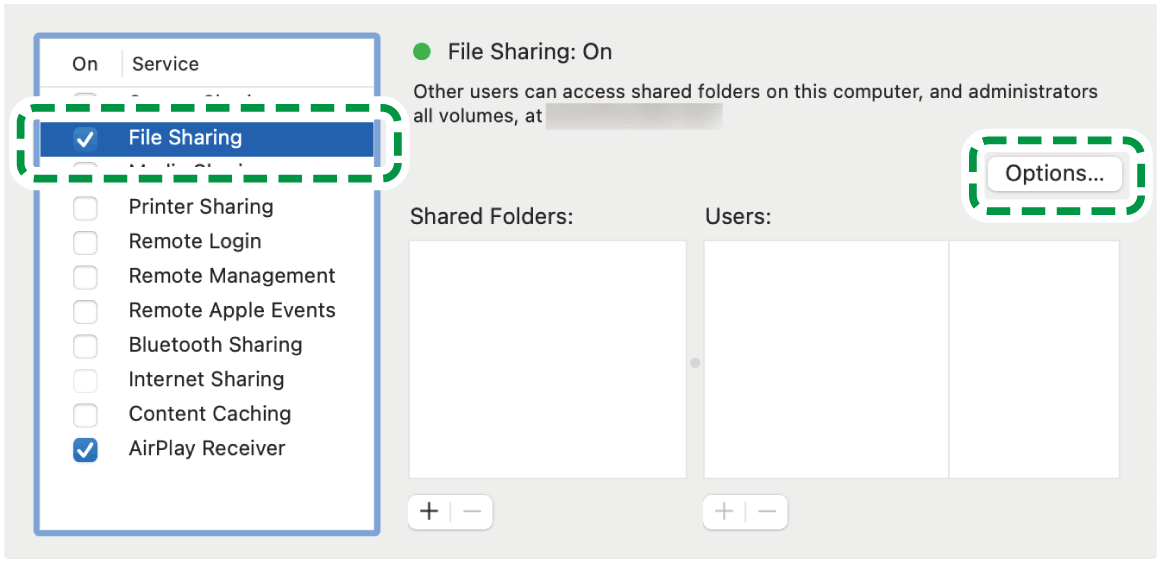
Task: Enable the Printer Sharing checkbox
Action: coord(86,208)
